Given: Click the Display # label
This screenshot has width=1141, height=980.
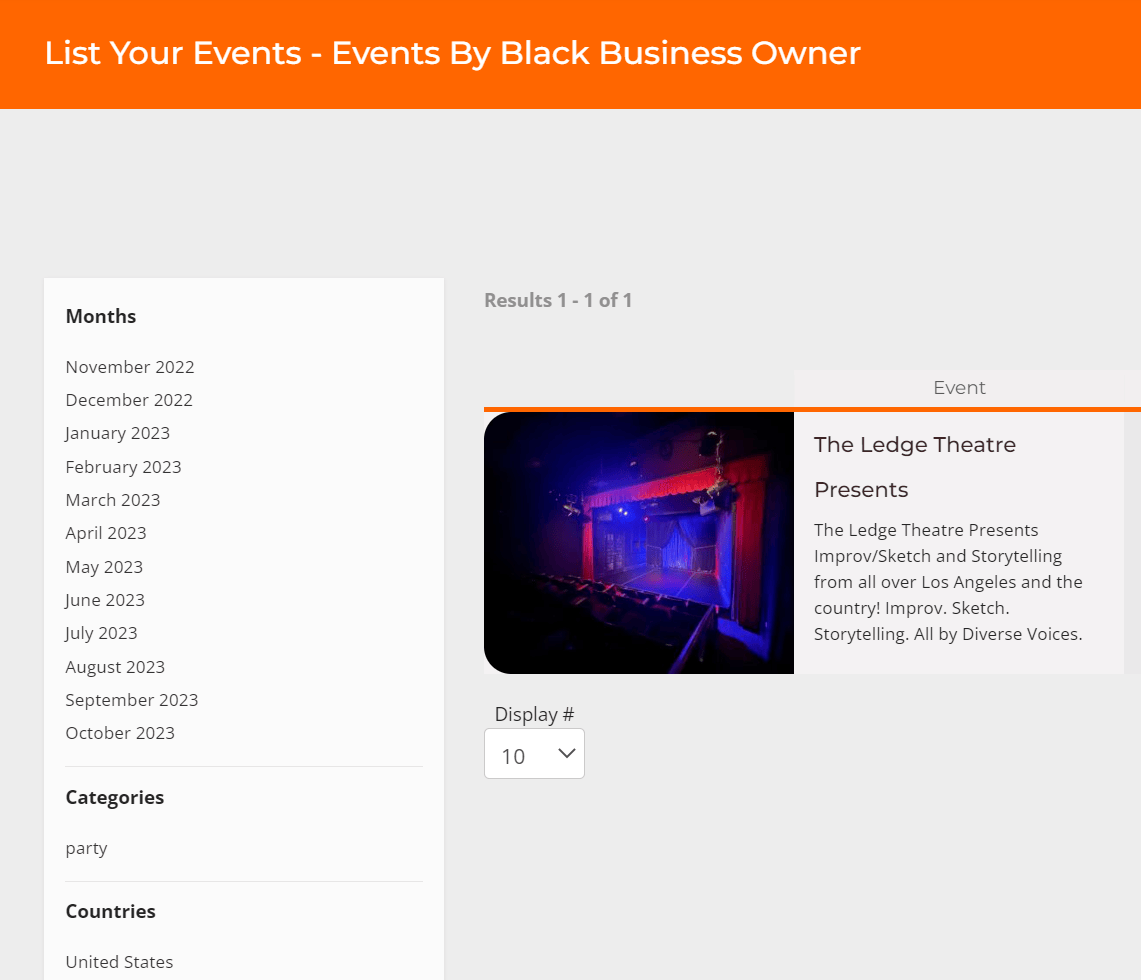Looking at the screenshot, I should (534, 714).
